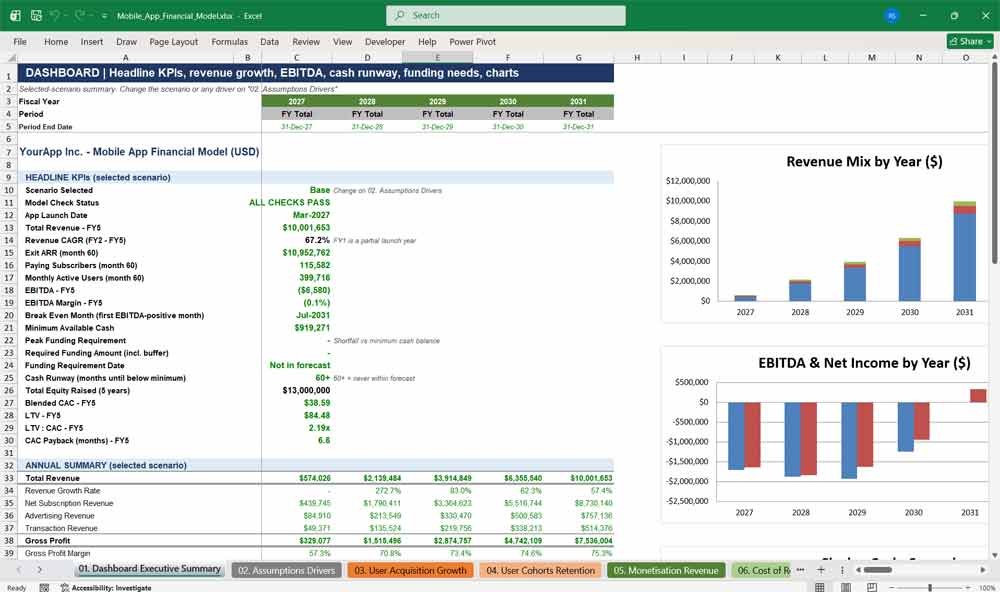Open the Formulas ribbon tab
This screenshot has height=592, width=1000.
point(230,41)
